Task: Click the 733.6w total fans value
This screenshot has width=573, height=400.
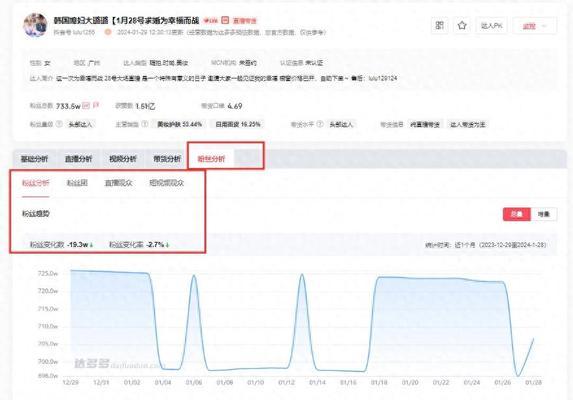Action: 68,106
